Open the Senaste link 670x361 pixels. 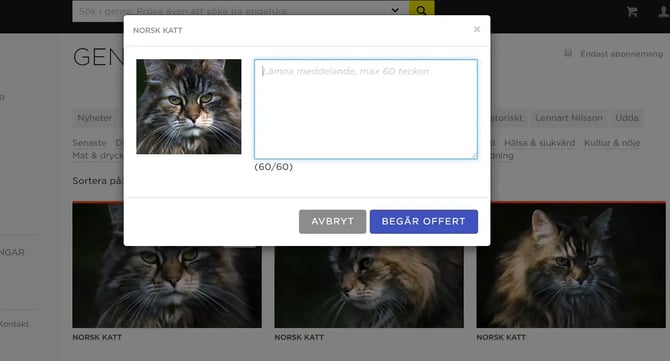pos(89,143)
